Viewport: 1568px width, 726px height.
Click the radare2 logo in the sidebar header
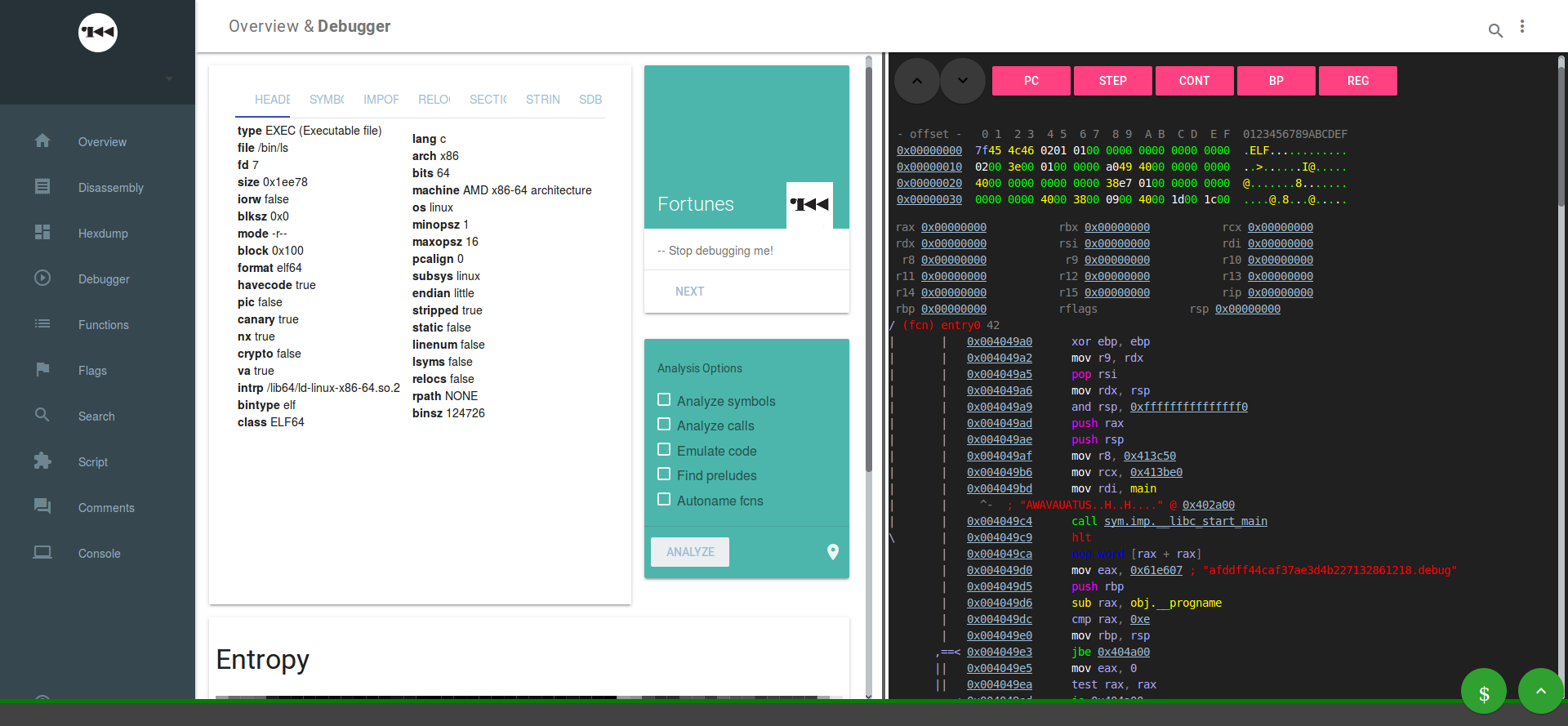point(98,33)
